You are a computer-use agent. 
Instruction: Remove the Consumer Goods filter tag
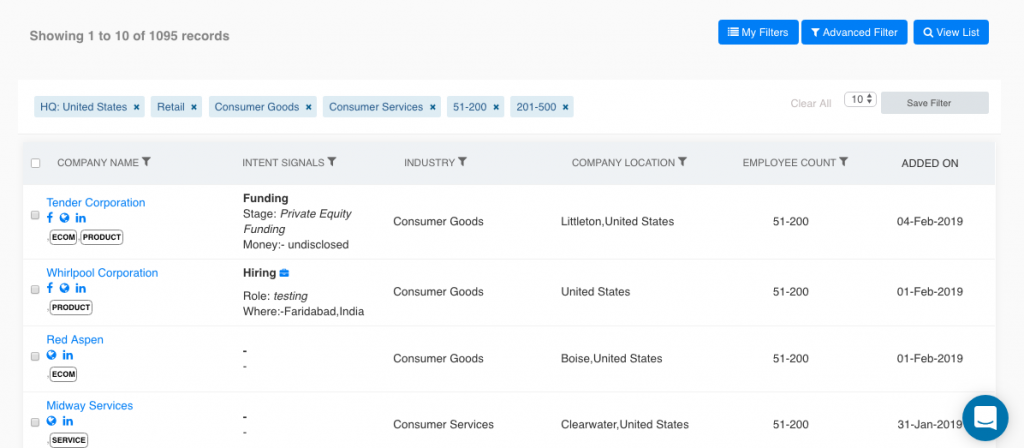308,107
